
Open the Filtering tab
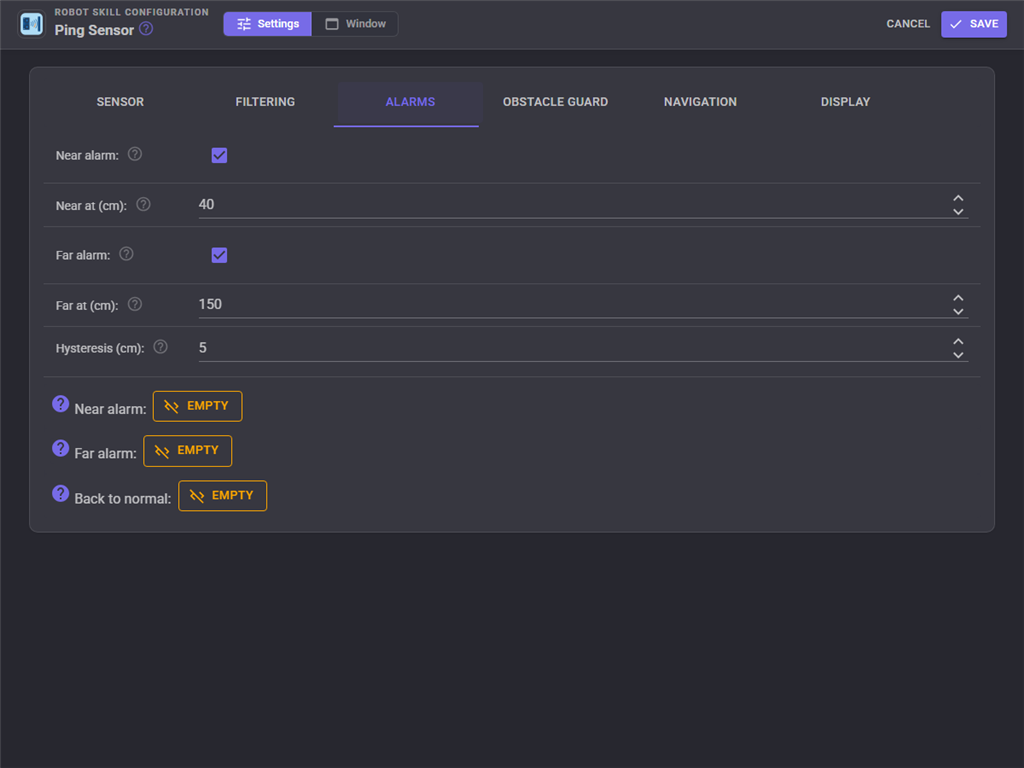coord(265,103)
